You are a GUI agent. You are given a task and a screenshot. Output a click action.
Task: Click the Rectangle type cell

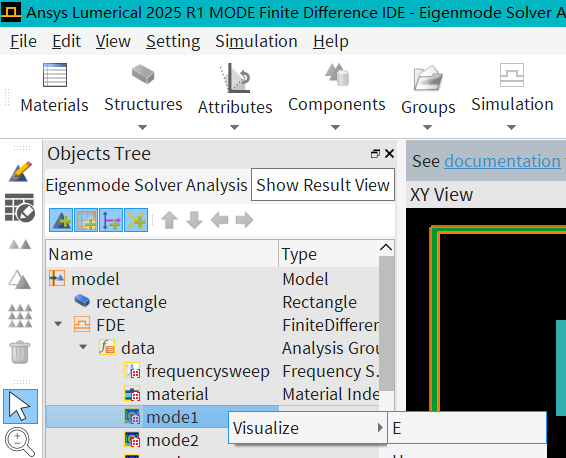click(x=319, y=302)
